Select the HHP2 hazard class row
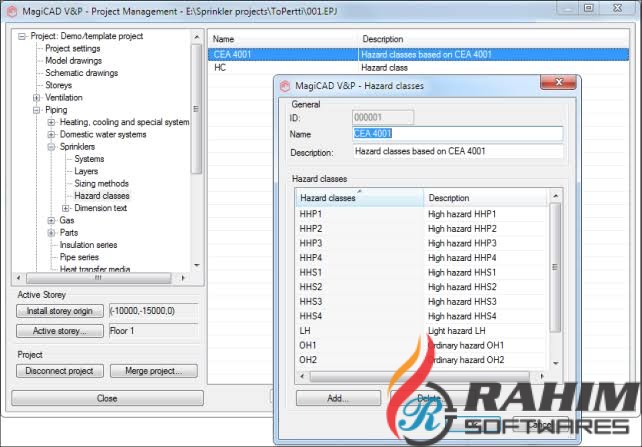Screen dimensions: 642x447 (422, 229)
